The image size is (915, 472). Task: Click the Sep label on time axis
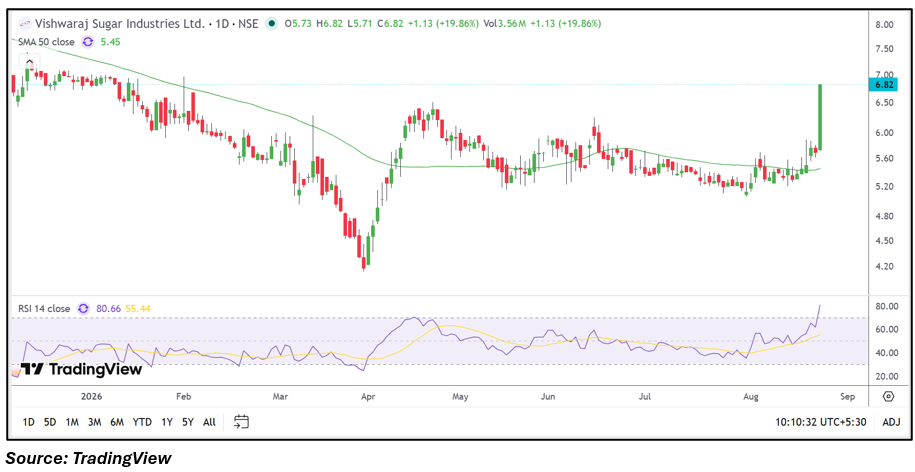[x=848, y=397]
